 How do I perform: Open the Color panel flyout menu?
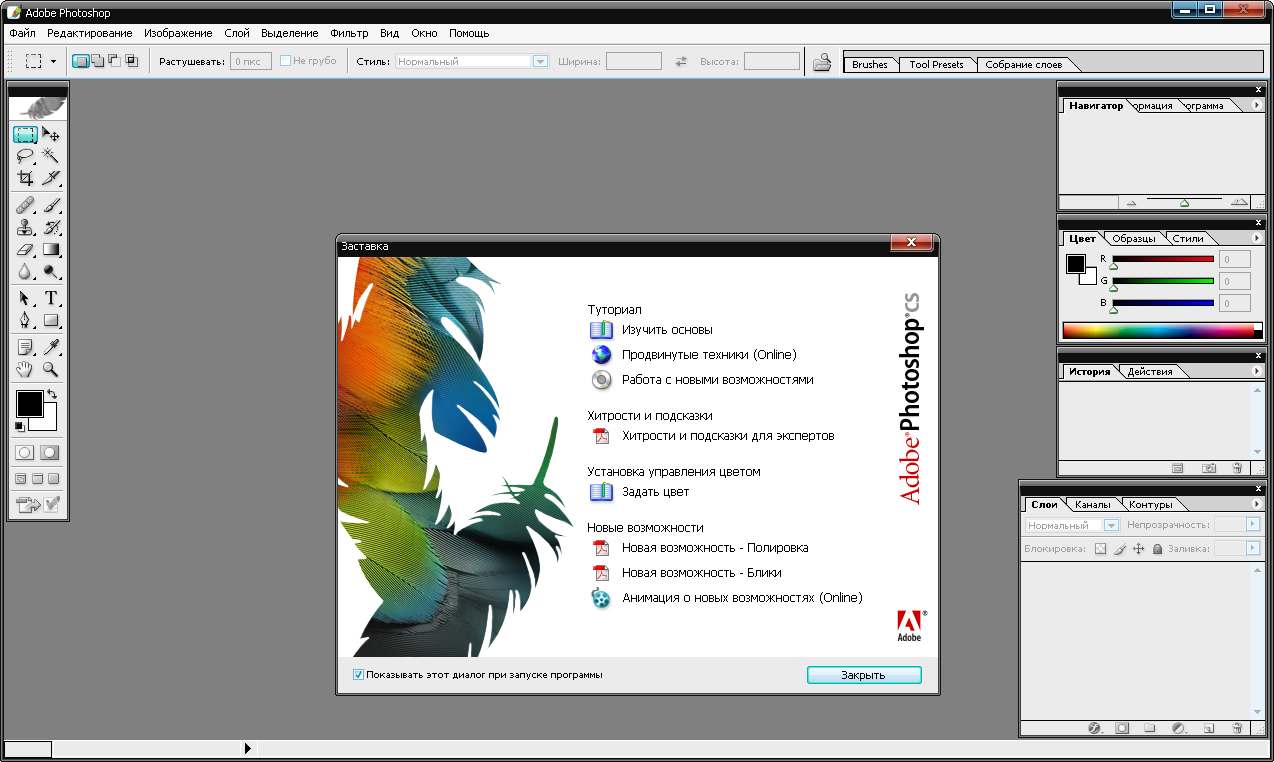click(1257, 238)
